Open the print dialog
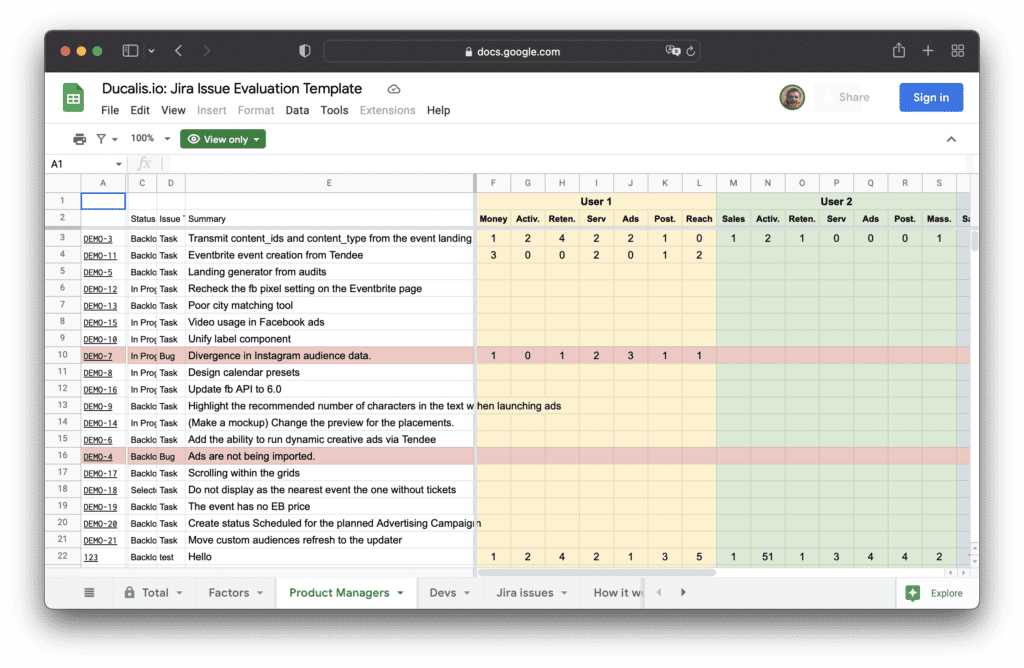1024x668 pixels. click(x=79, y=138)
